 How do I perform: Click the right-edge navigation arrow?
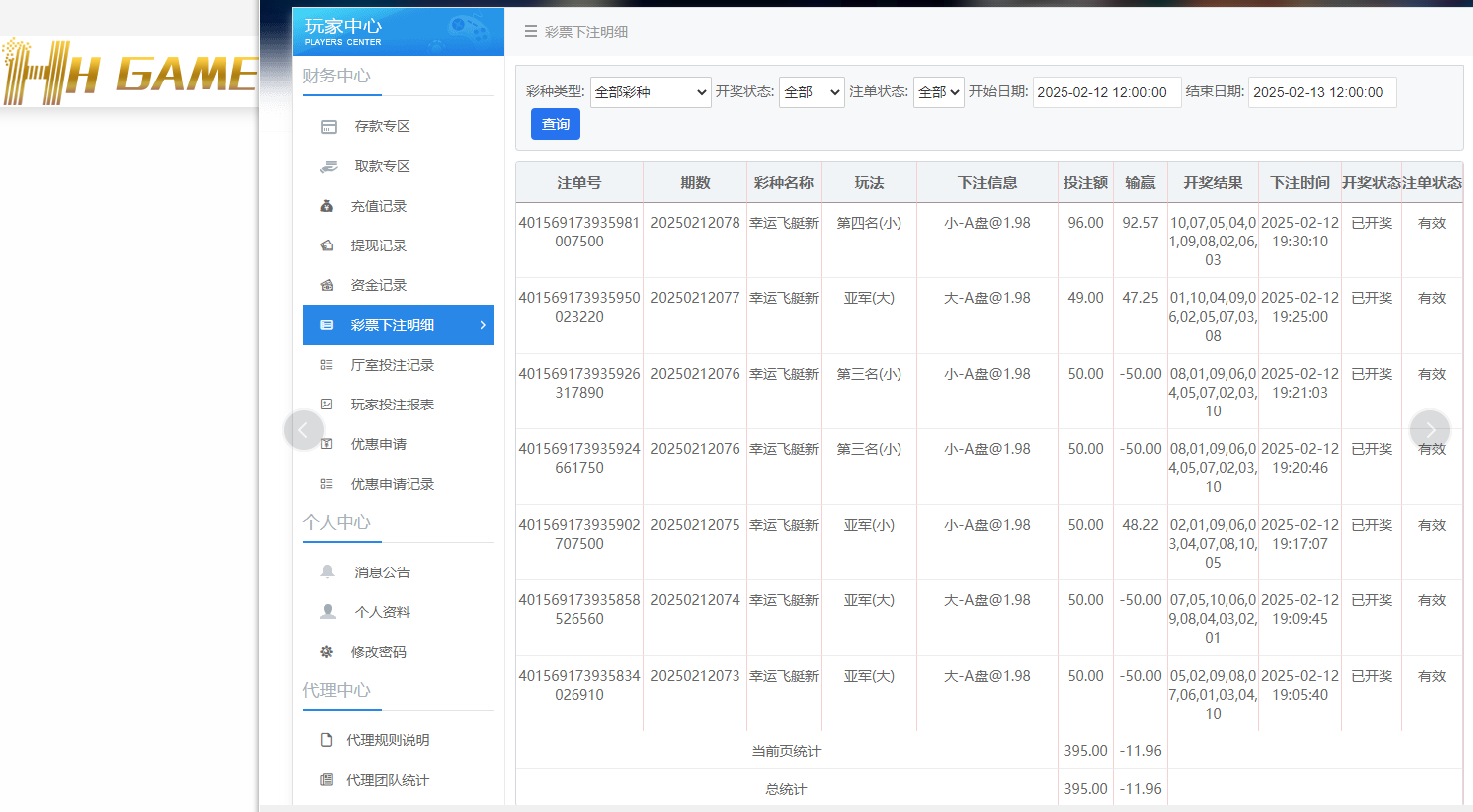tap(1430, 429)
